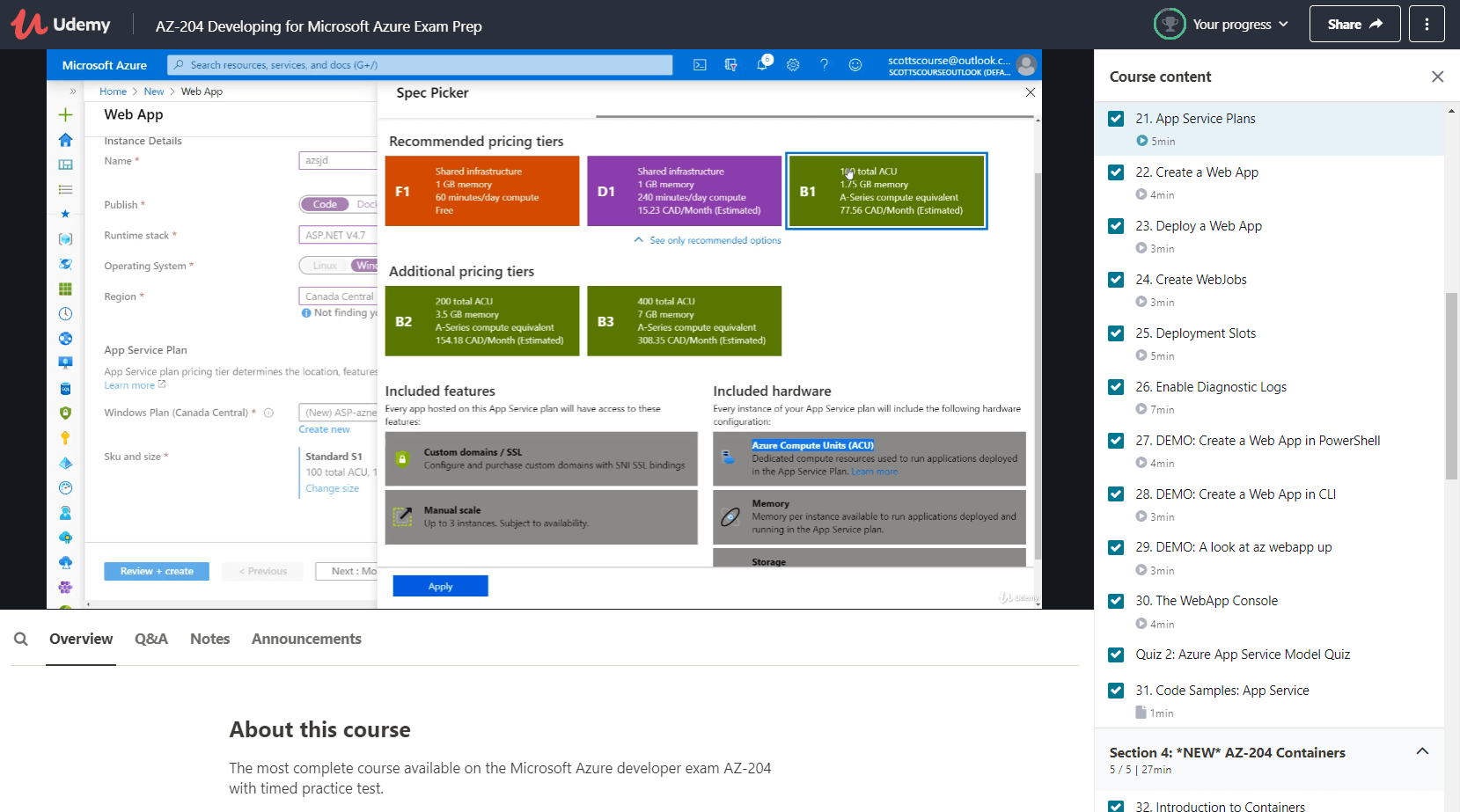This screenshot has width=1460, height=812.
Task: Switch to the Announcements tab
Action: (306, 639)
